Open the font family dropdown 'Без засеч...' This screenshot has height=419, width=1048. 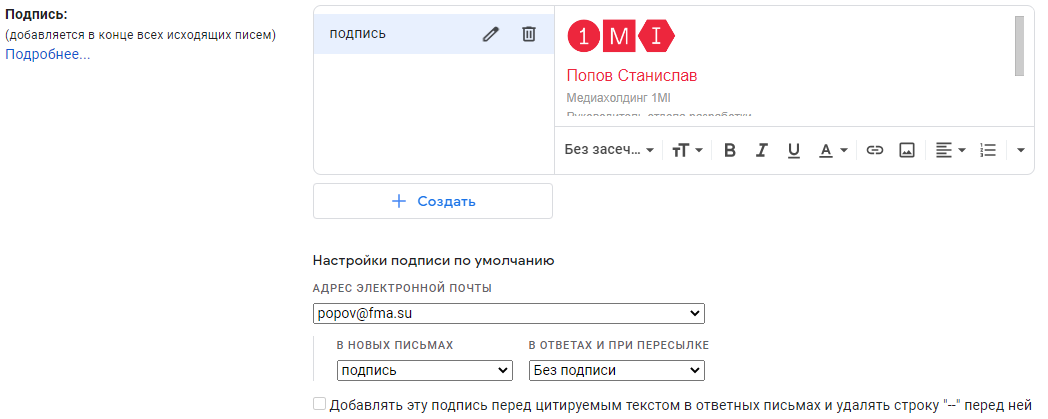point(609,150)
